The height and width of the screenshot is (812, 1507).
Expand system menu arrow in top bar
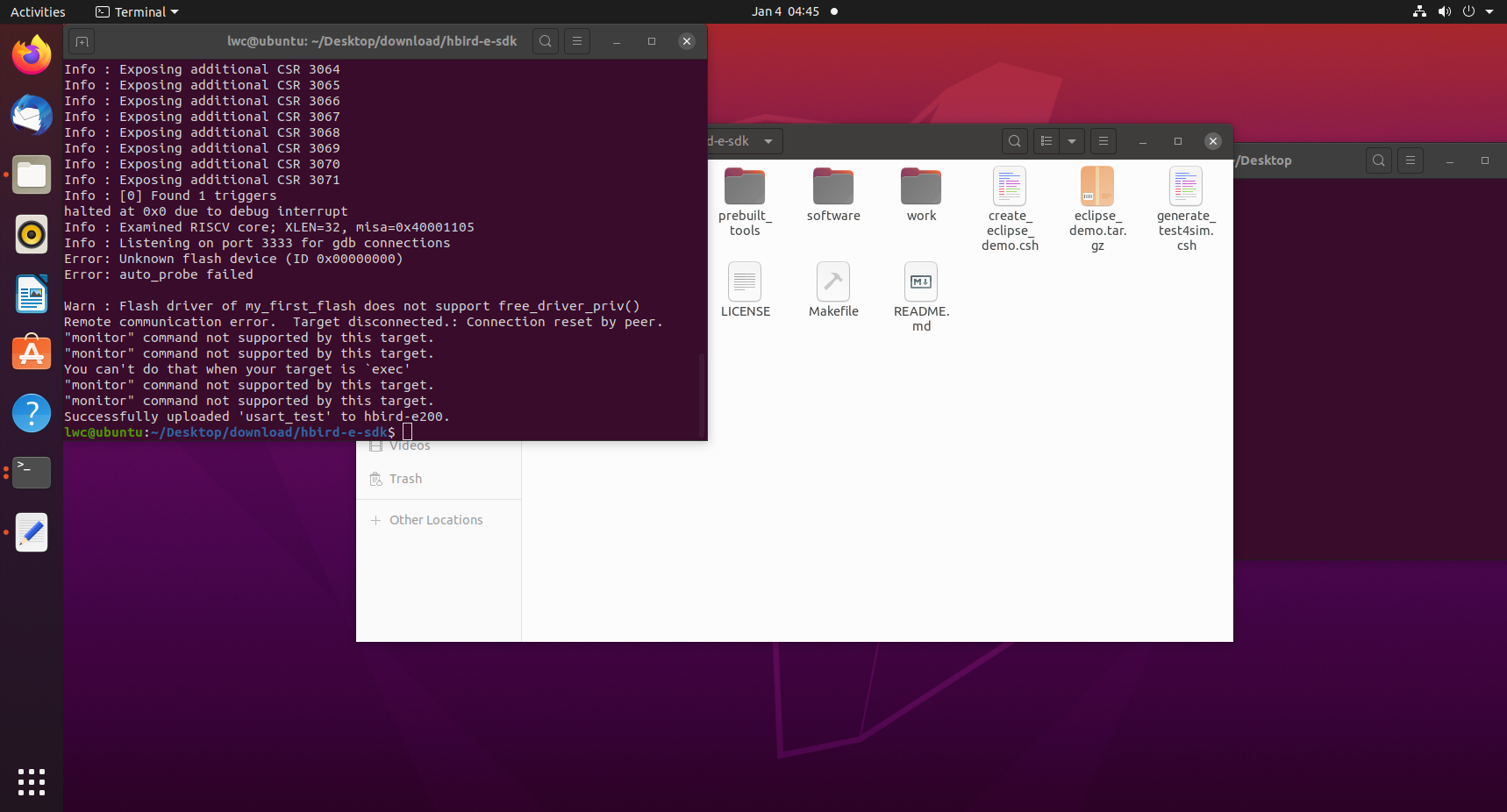point(1489,11)
